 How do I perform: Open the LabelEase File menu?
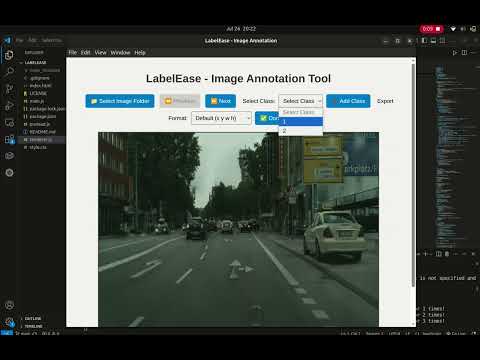[73, 53]
